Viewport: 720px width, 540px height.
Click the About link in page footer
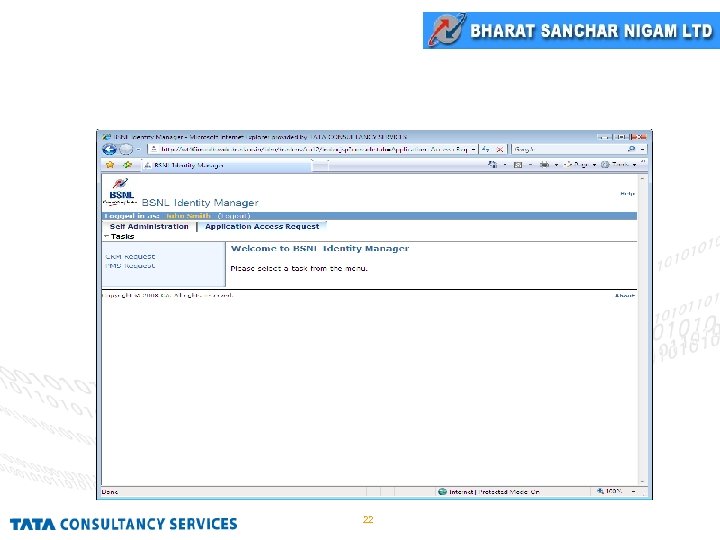pyautogui.click(x=625, y=295)
